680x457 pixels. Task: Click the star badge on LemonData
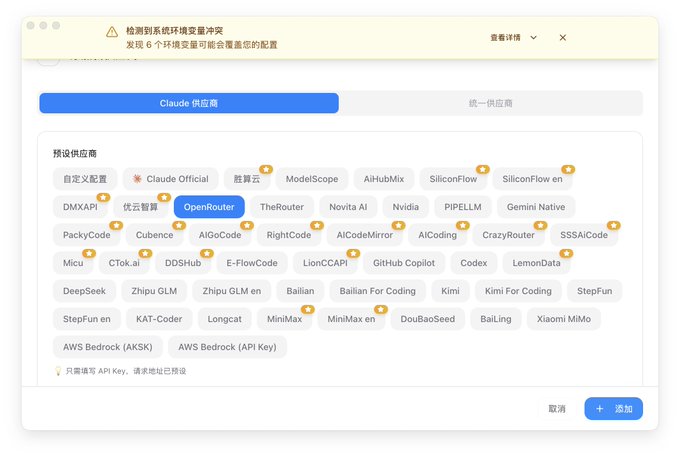click(566, 253)
